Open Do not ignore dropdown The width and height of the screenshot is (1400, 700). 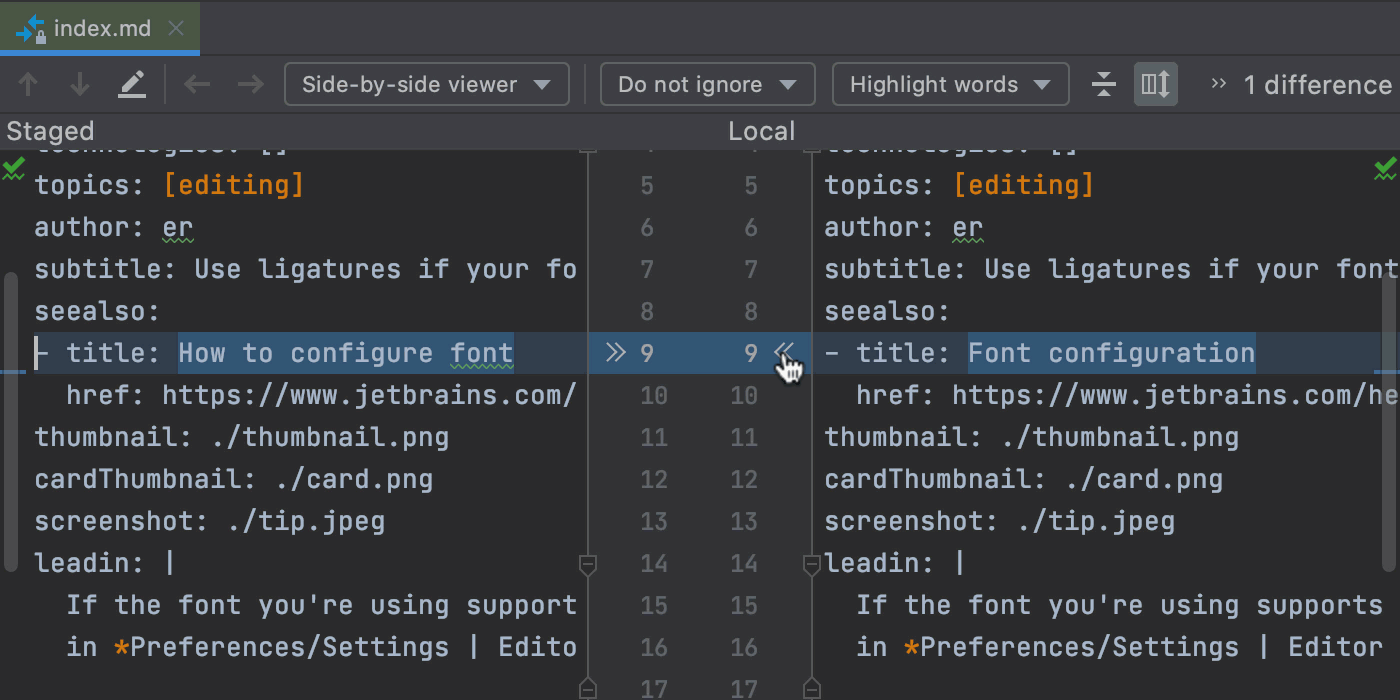[707, 85]
